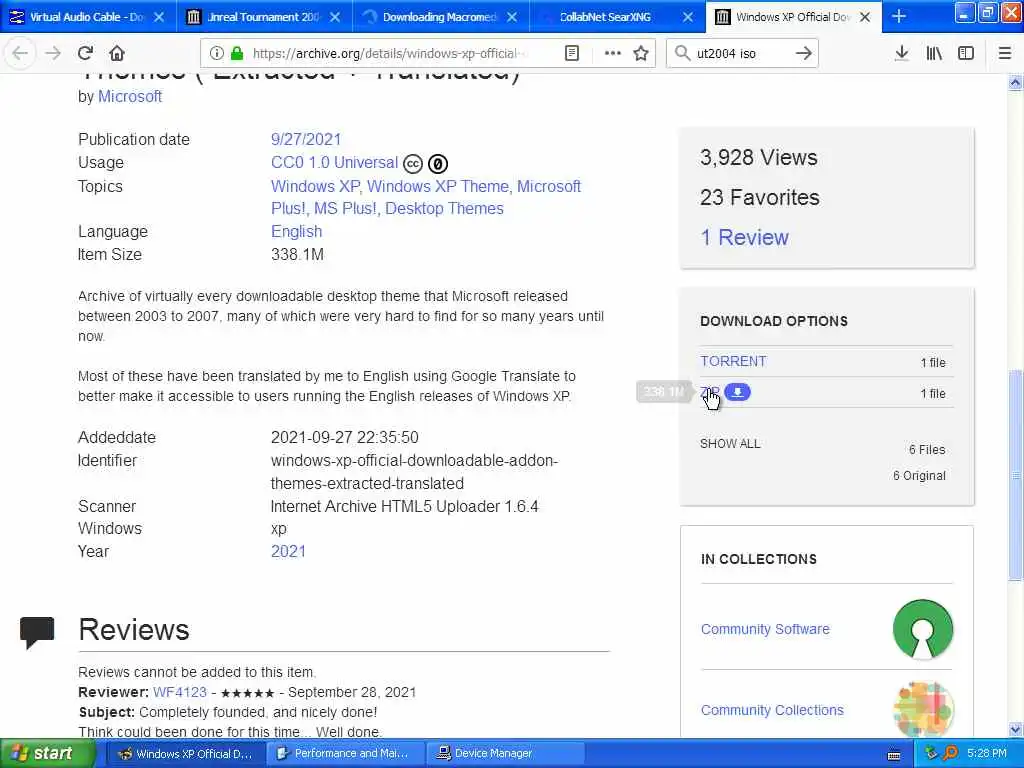Open the Windows Start button
1024x768 pixels.
(47, 754)
